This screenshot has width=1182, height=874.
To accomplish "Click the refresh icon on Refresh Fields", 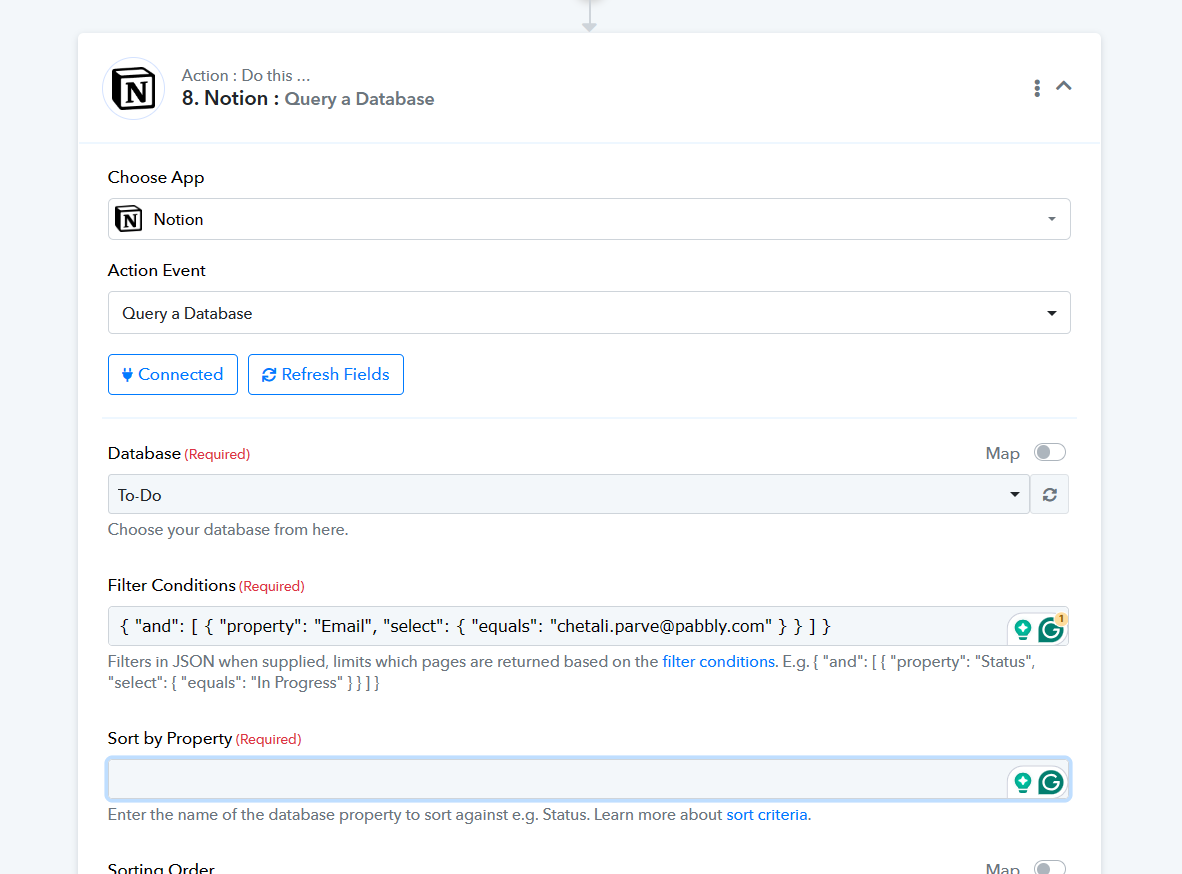I will (x=269, y=375).
